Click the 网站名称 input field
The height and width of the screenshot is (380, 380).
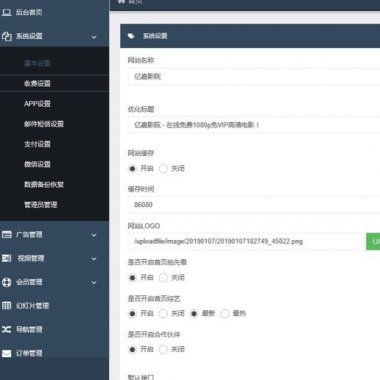[x=254, y=77]
